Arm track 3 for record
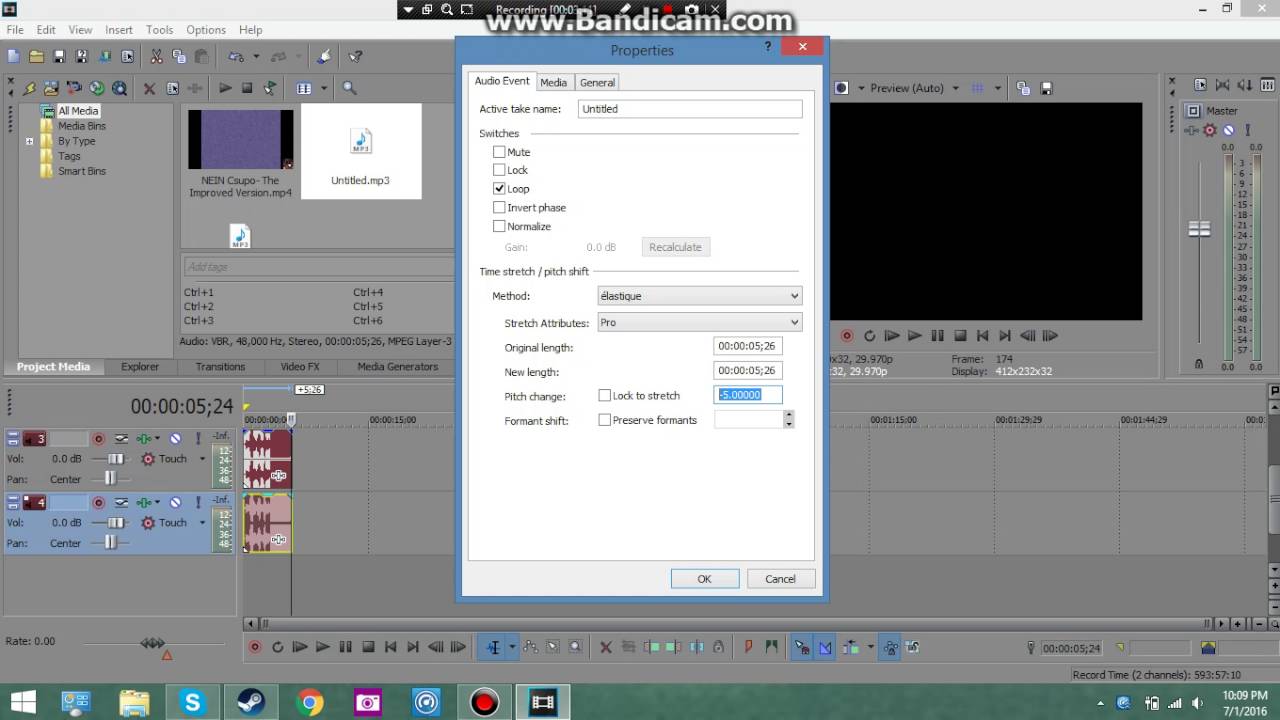The height and width of the screenshot is (720, 1280). pyautogui.click(x=98, y=438)
